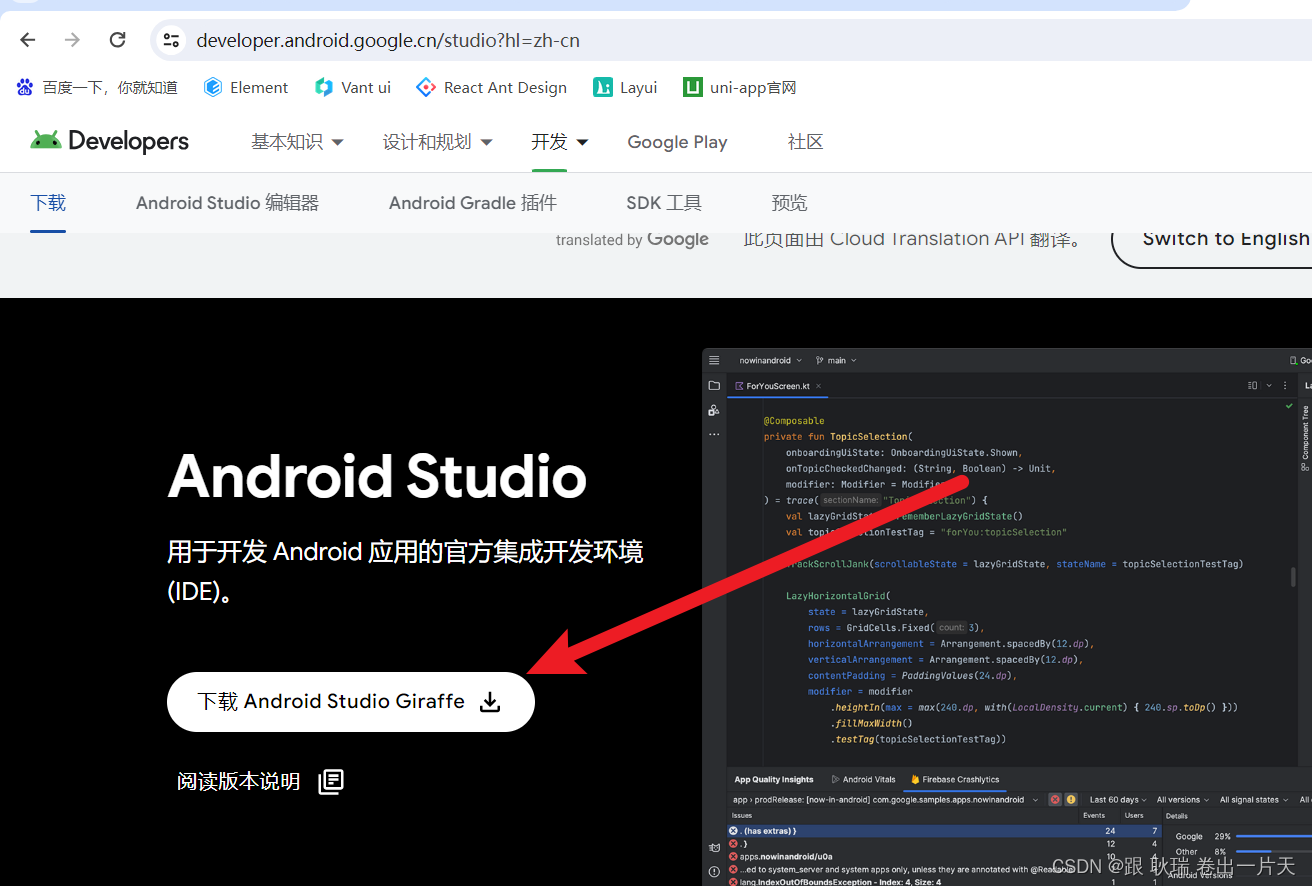Viewport: 1312px width, 886px height.
Task: Select the hamburger menu icon in the IDE
Action: coord(713,360)
